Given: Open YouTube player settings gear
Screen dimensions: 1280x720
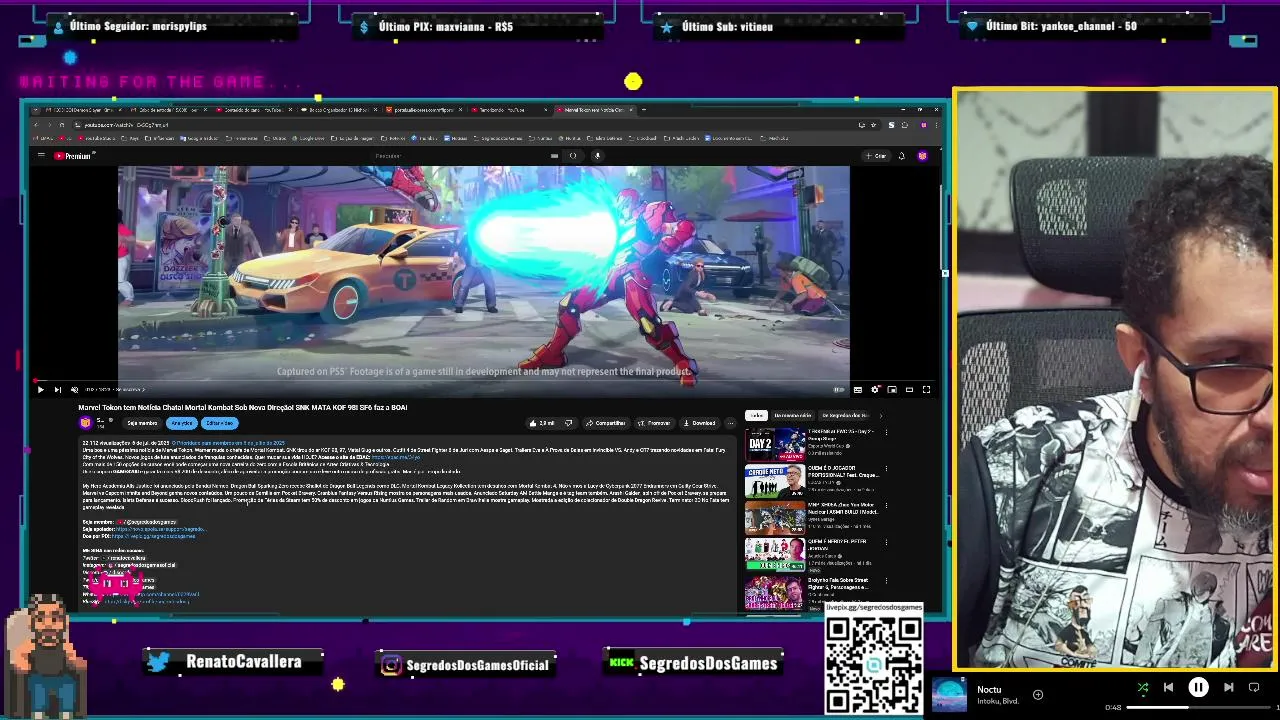Looking at the screenshot, I should tap(875, 390).
